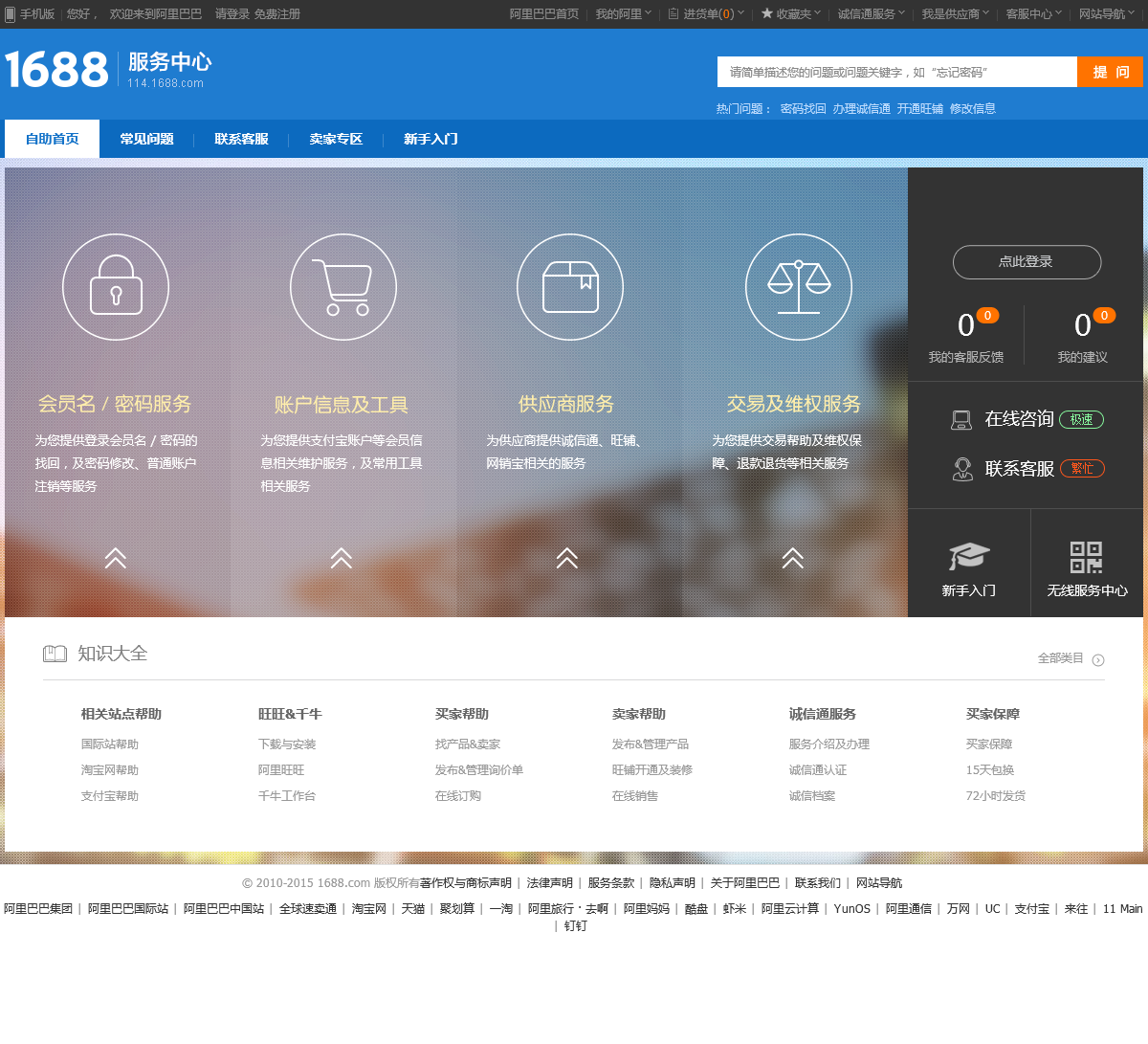
Task: Click the 繁忙 badge next to 联系客服
Action: (1082, 469)
